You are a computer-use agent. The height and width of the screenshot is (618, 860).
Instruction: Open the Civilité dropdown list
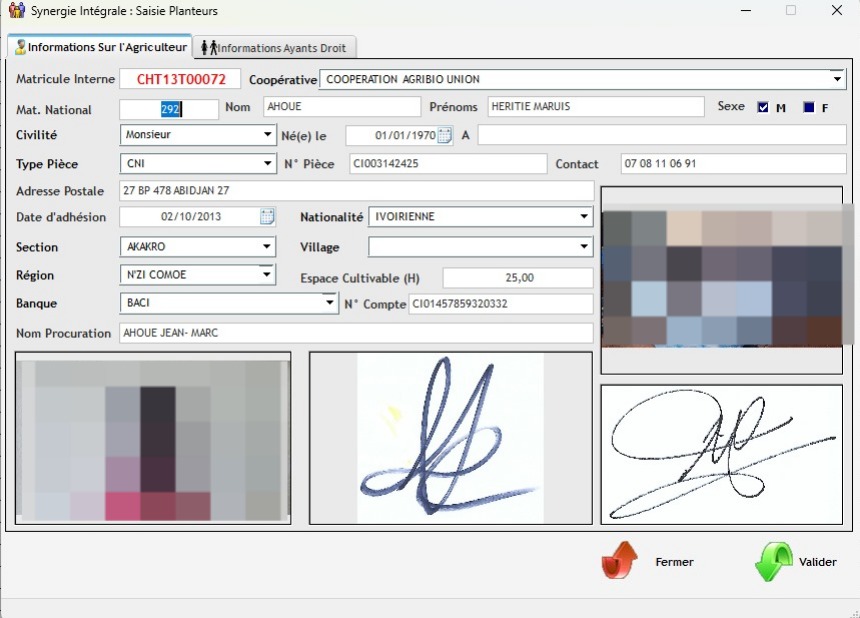(267, 135)
